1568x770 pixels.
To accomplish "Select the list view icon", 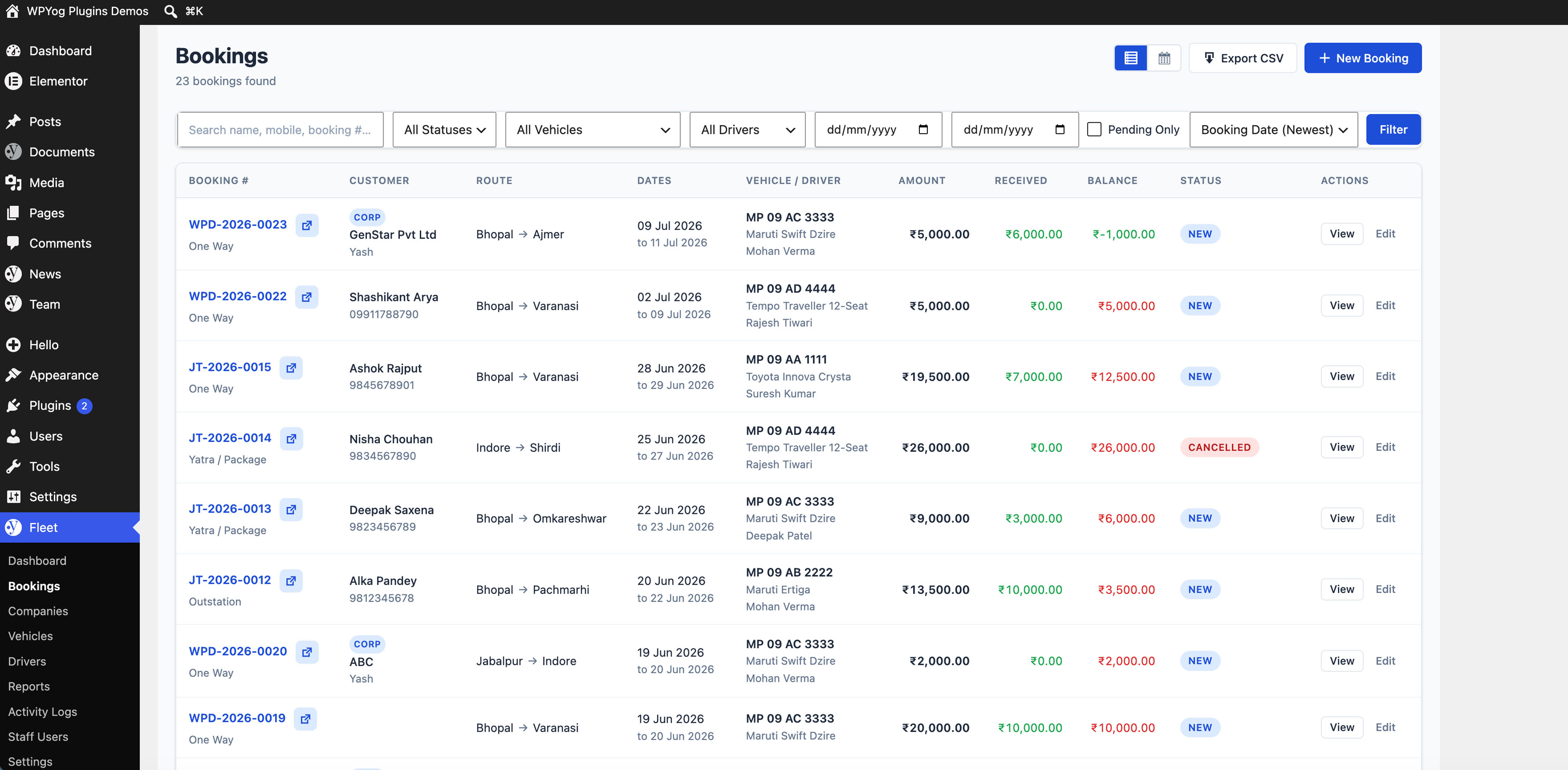I will pos(1131,58).
